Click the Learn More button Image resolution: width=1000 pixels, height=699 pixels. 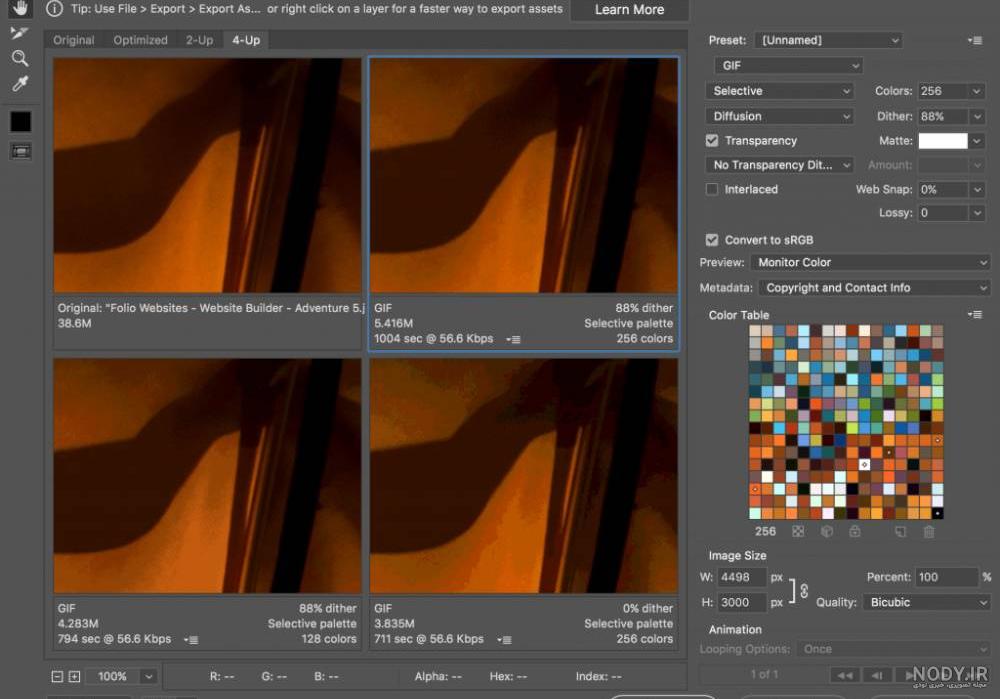[x=629, y=10]
